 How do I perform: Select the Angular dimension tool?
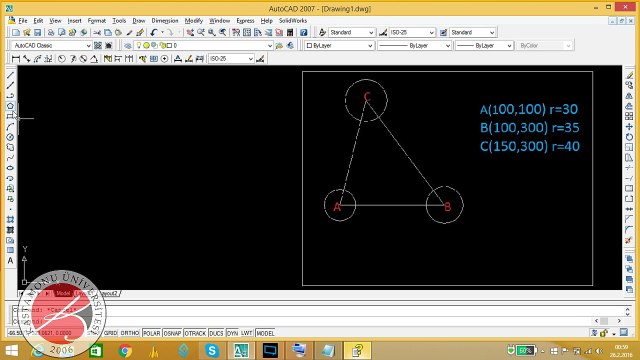point(94,59)
